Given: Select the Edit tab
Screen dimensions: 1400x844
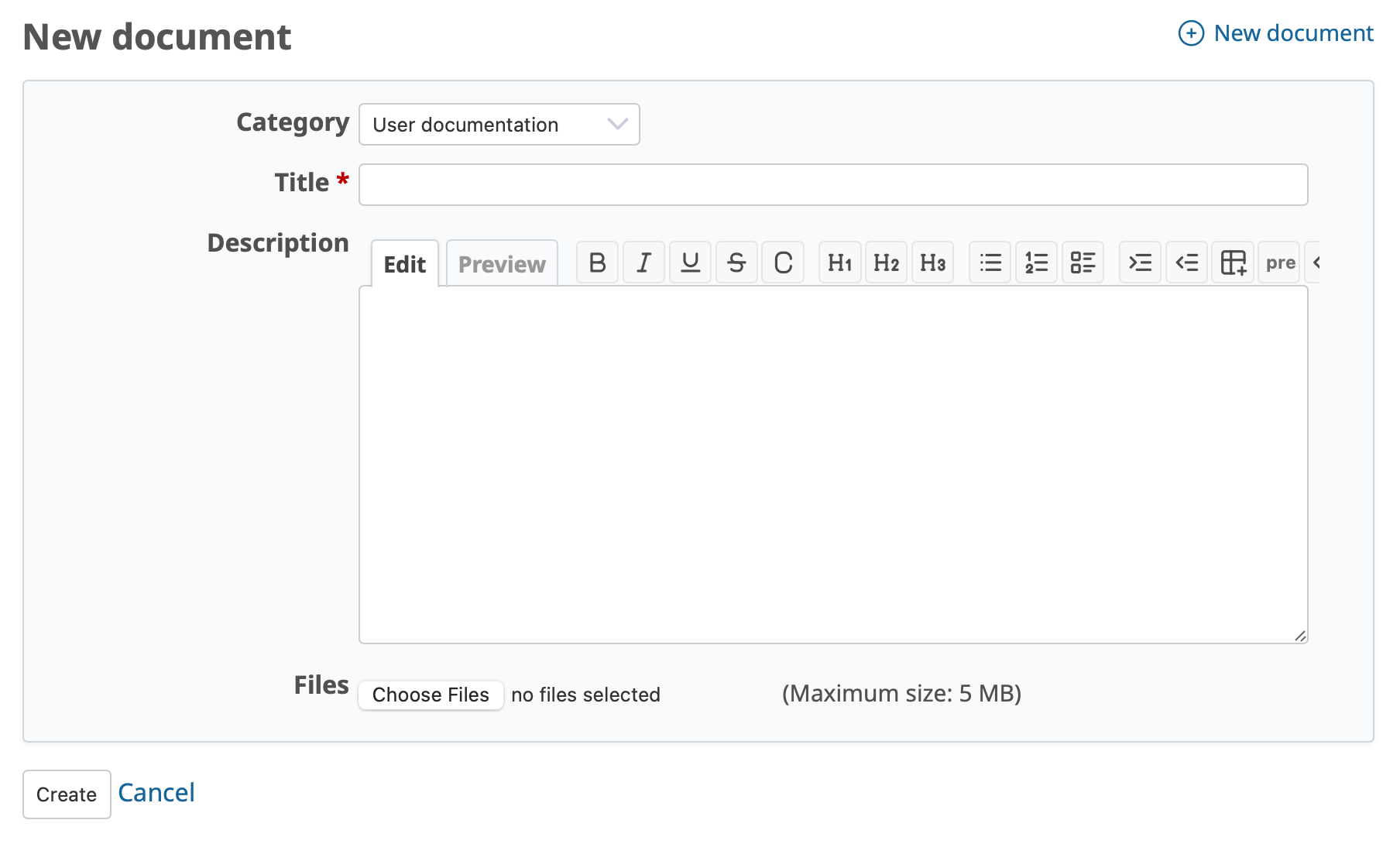Looking at the screenshot, I should coord(405,264).
